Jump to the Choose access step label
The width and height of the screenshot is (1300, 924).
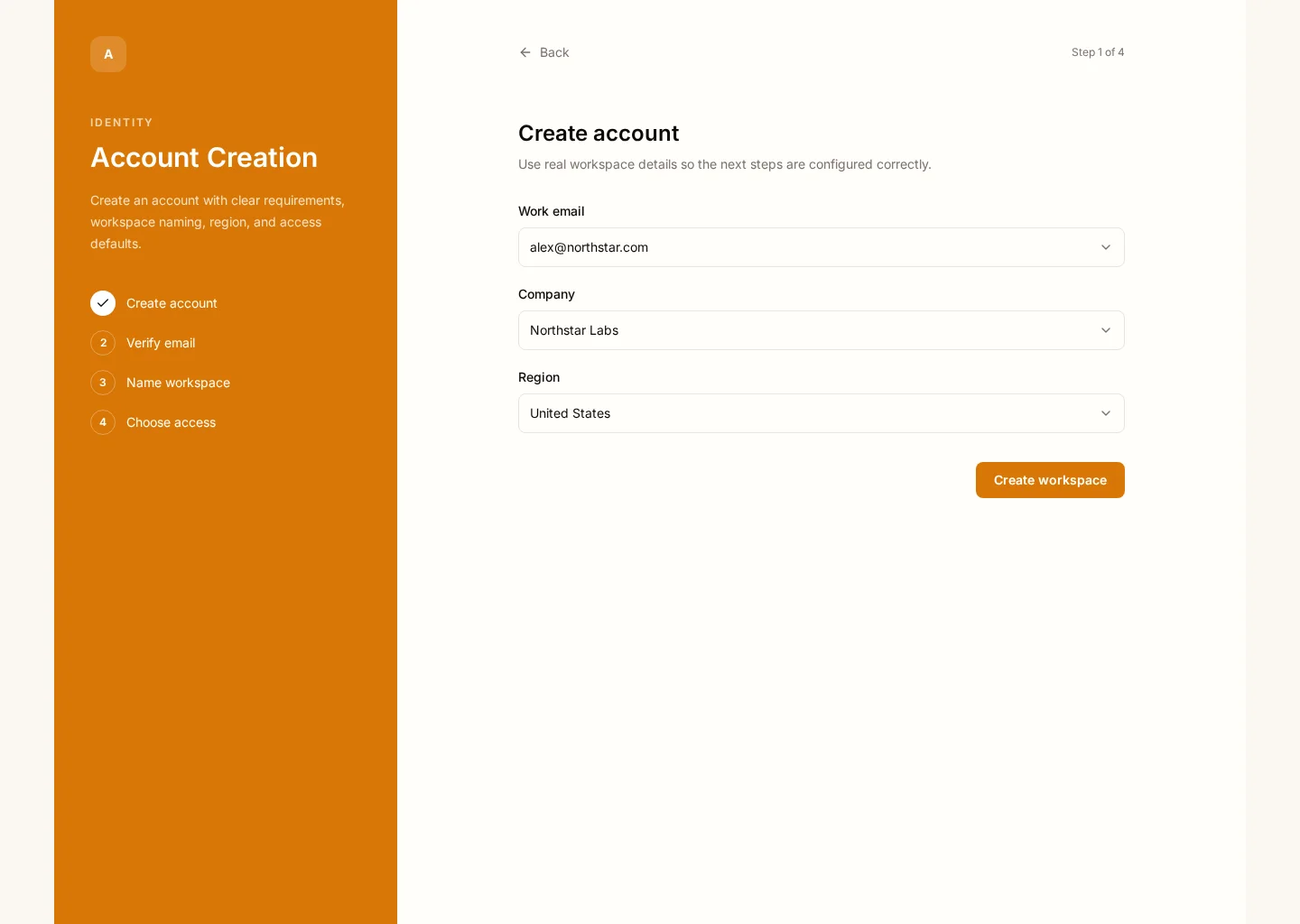pos(171,422)
